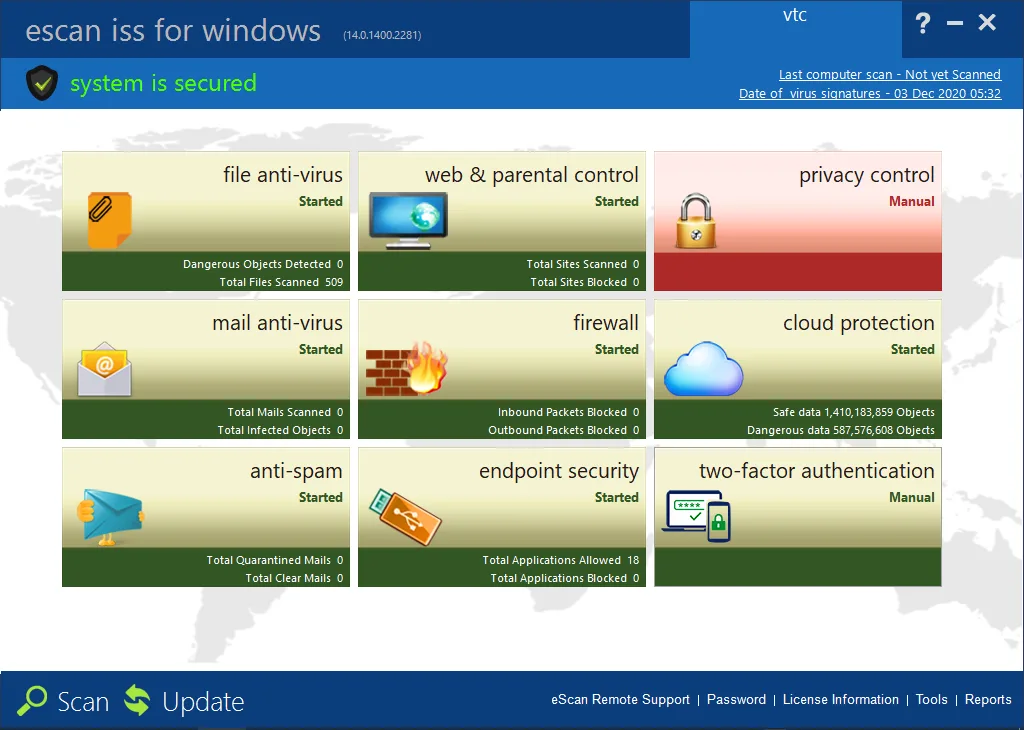Open the Last computer scan link
1024x730 pixels.
[x=889, y=74]
